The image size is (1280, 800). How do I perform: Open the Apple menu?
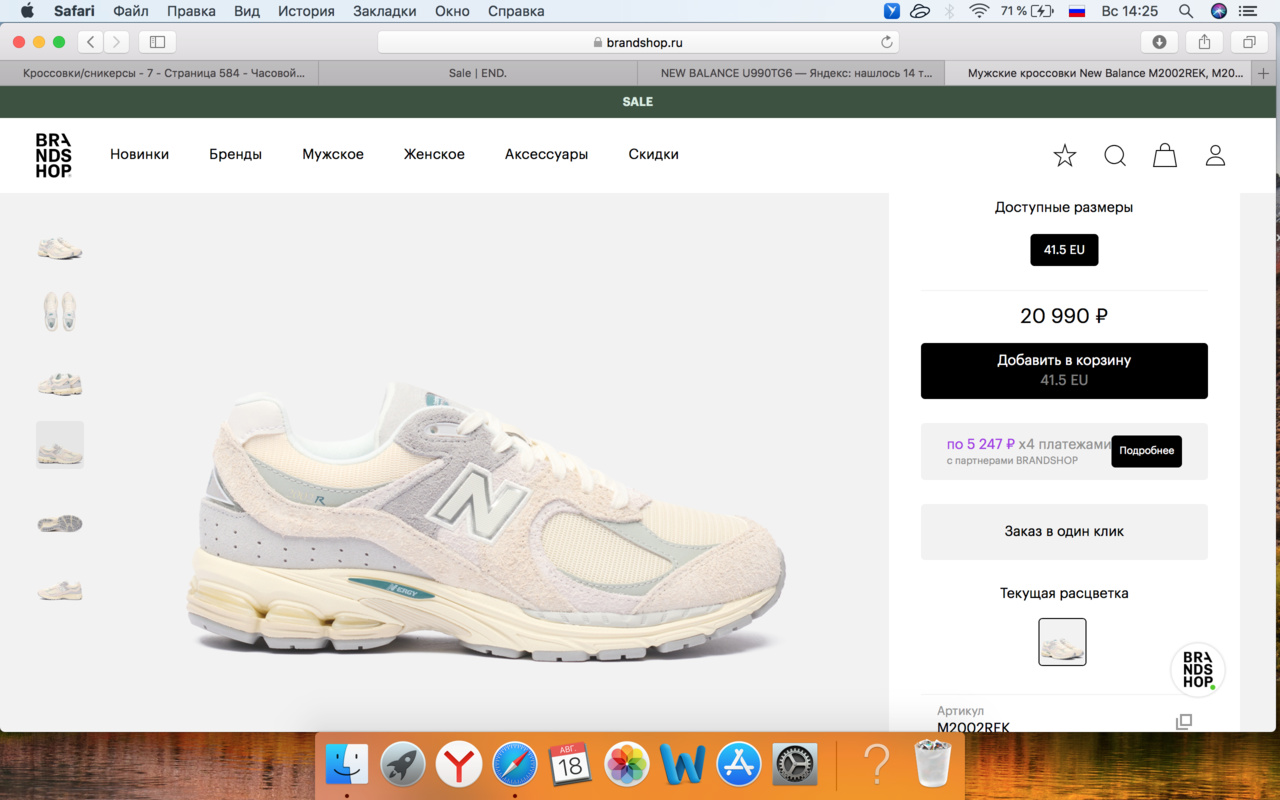(x=27, y=11)
